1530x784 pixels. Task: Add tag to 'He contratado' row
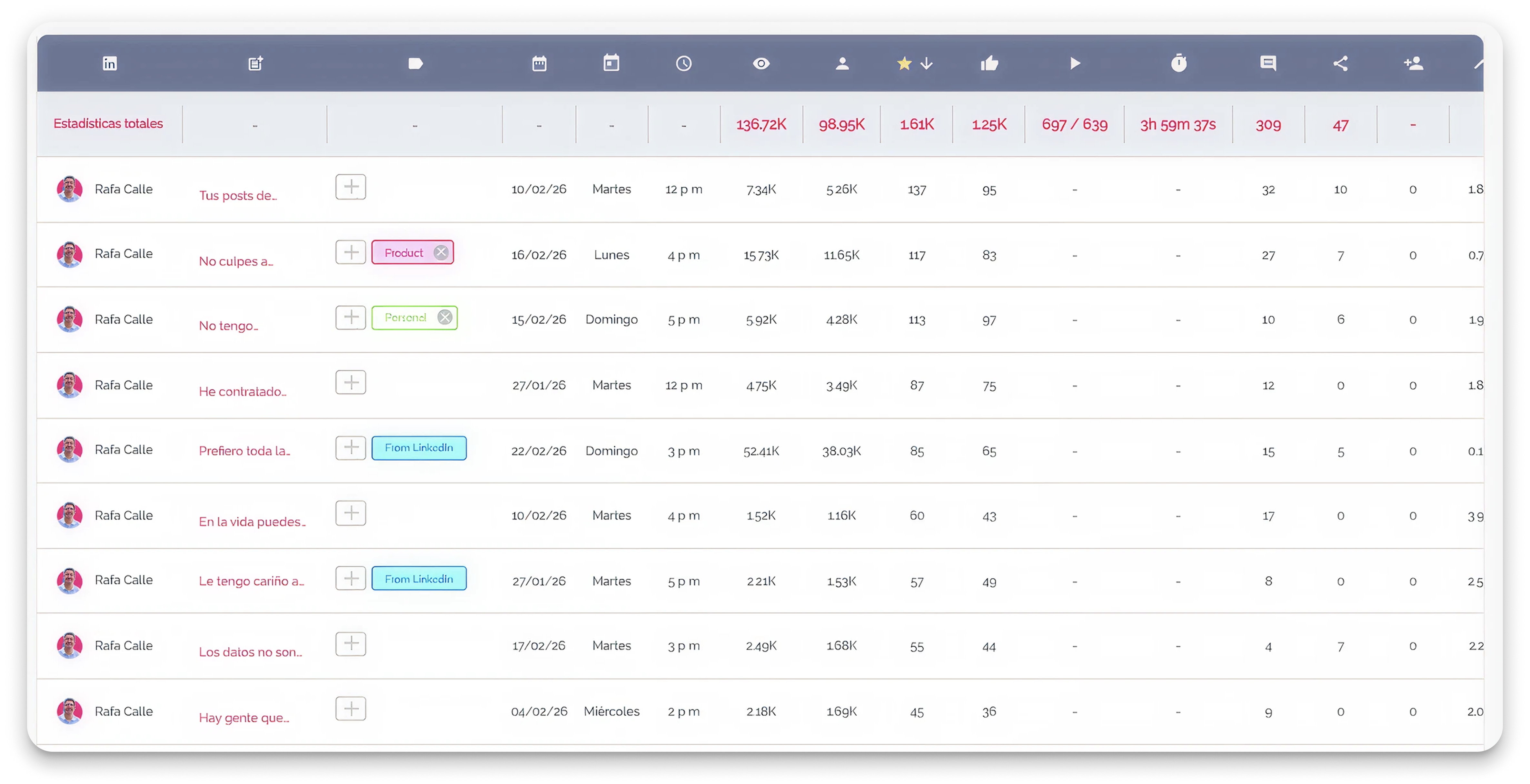pos(351,383)
